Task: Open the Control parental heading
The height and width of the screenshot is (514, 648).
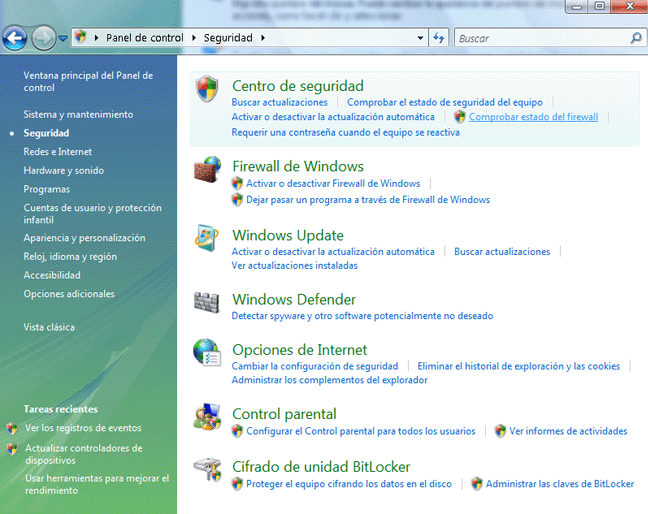Action: pyautogui.click(x=284, y=414)
